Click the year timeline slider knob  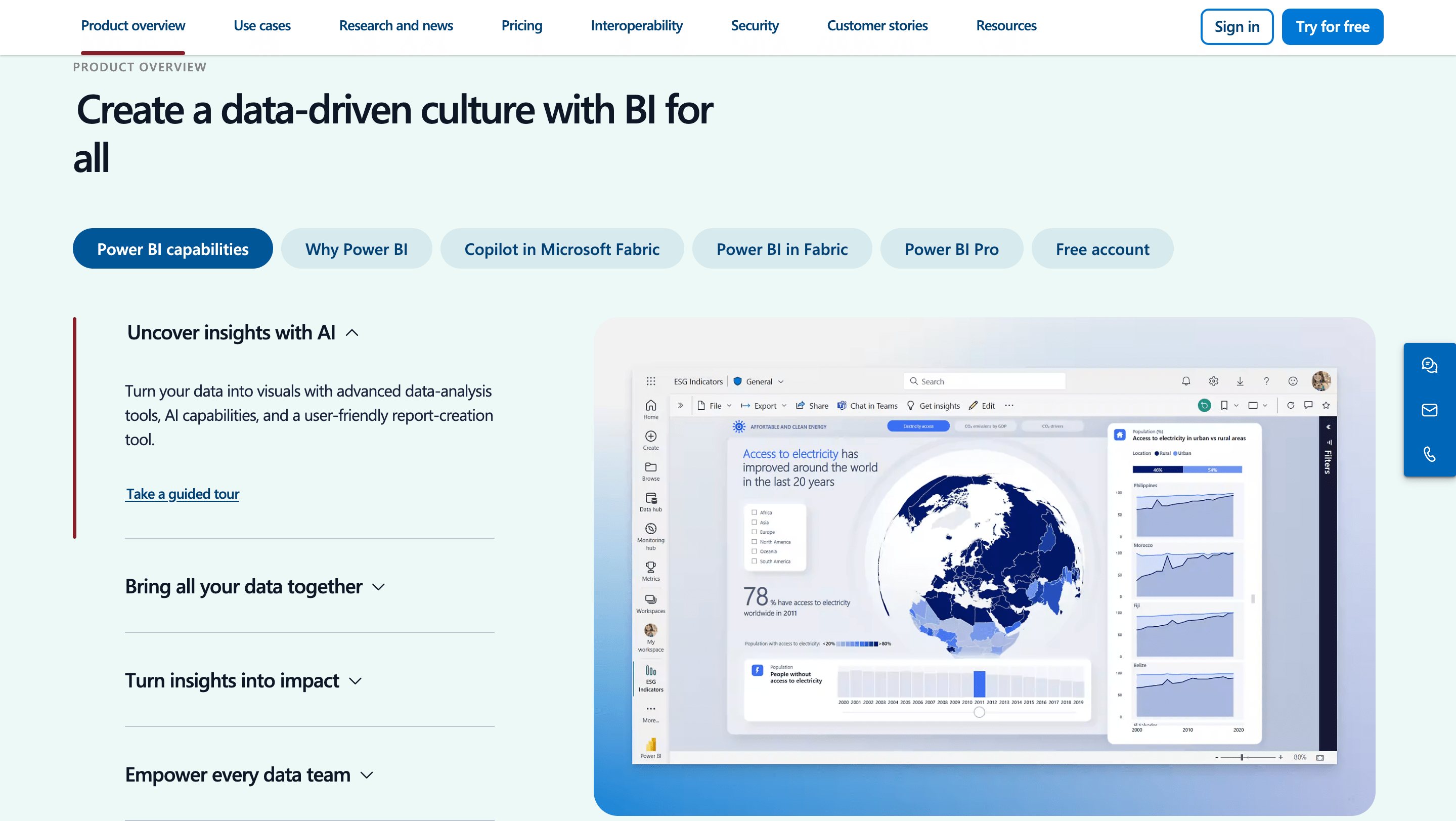[x=980, y=712]
